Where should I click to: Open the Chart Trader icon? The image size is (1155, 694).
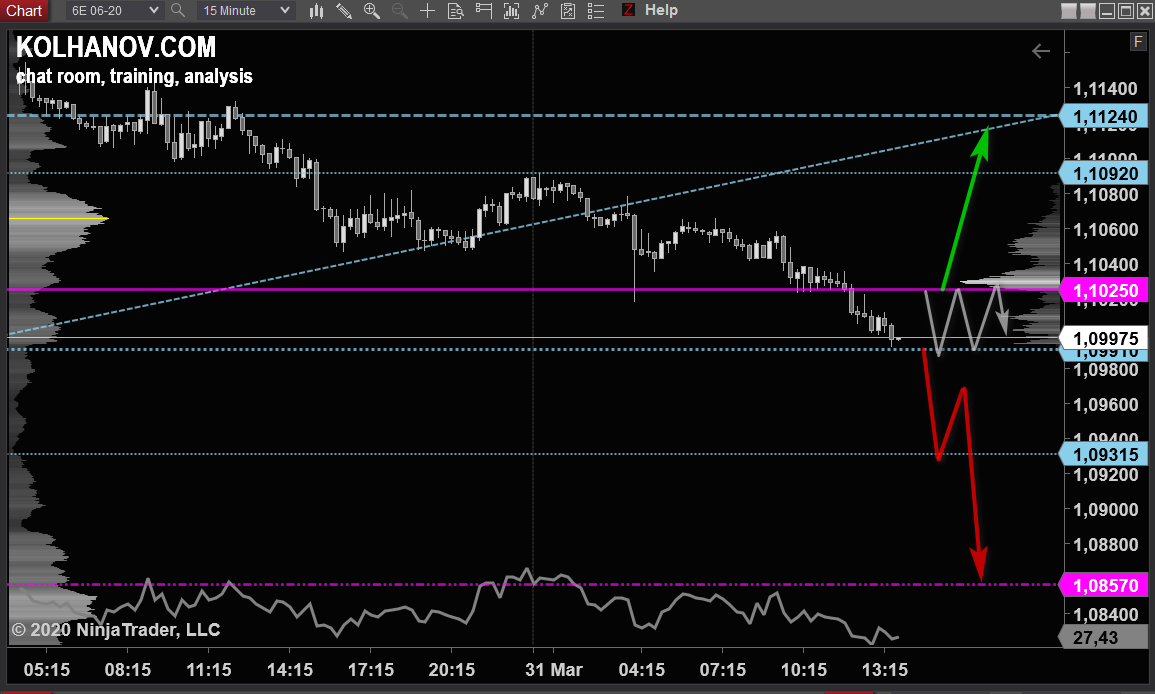tap(484, 11)
